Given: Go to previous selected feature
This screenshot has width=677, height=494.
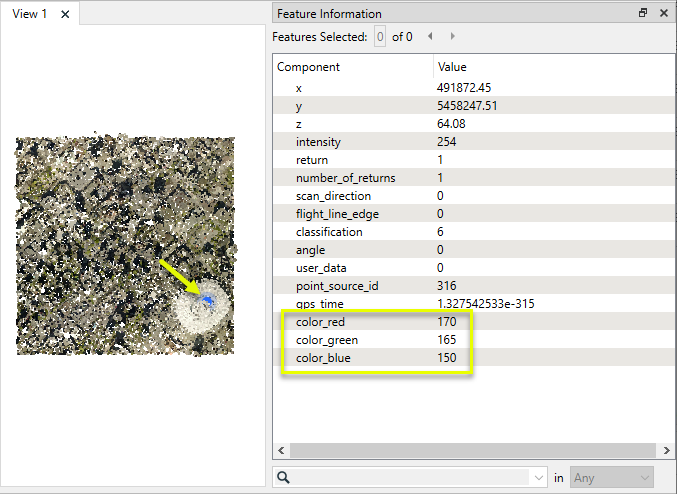Looking at the screenshot, I should click(x=431, y=37).
